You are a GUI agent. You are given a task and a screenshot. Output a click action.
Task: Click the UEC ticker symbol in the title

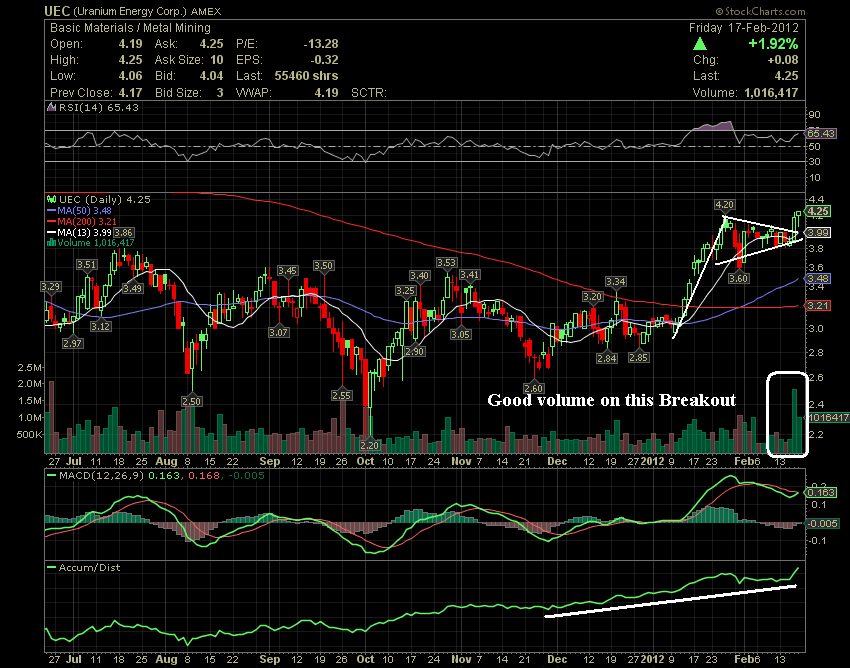57,11
